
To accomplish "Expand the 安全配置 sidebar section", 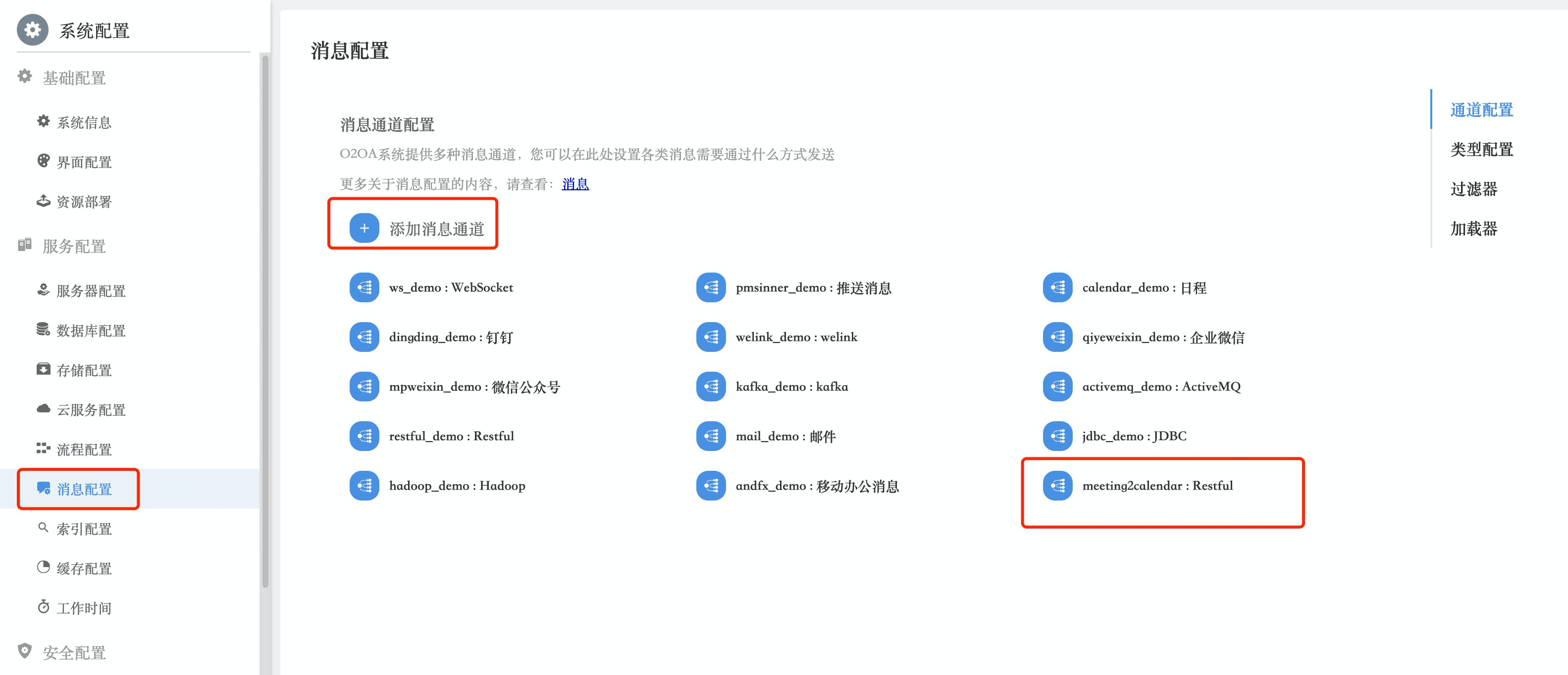I will (74, 653).
